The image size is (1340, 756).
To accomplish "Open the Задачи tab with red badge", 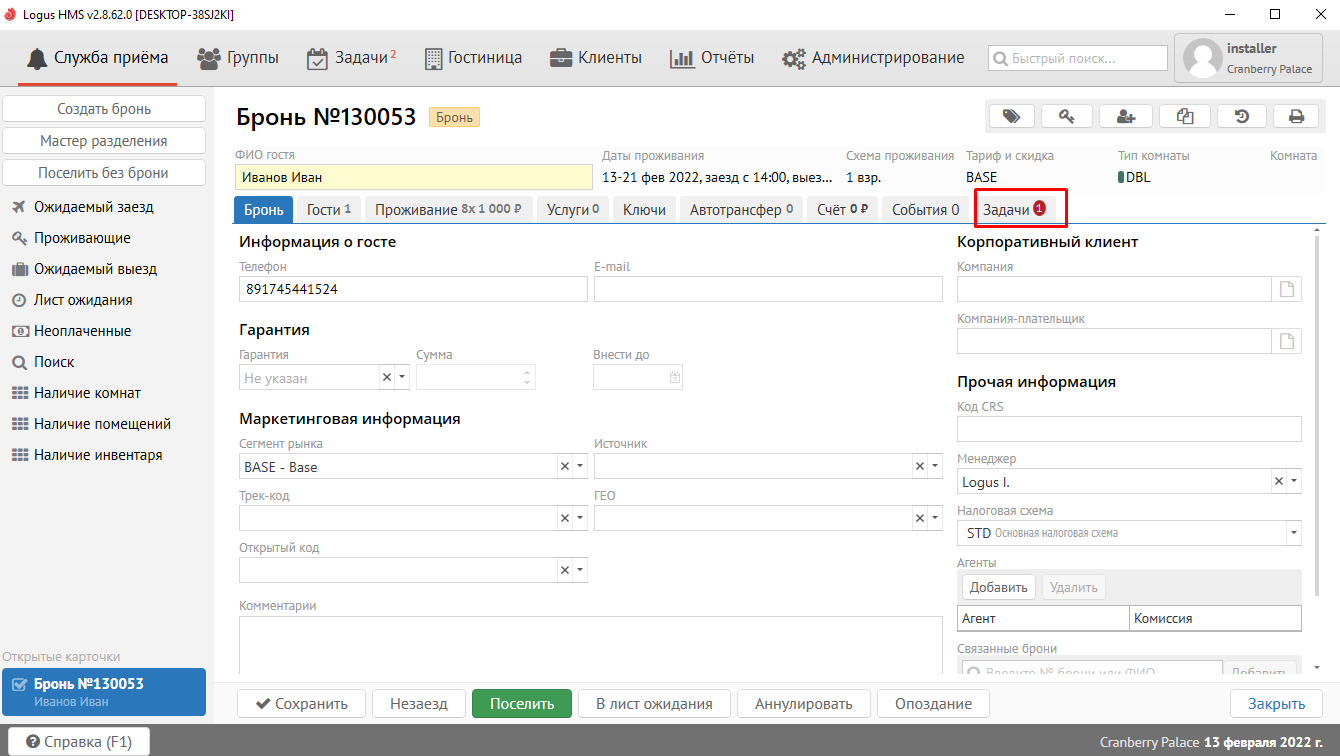I will pyautogui.click(x=1014, y=210).
